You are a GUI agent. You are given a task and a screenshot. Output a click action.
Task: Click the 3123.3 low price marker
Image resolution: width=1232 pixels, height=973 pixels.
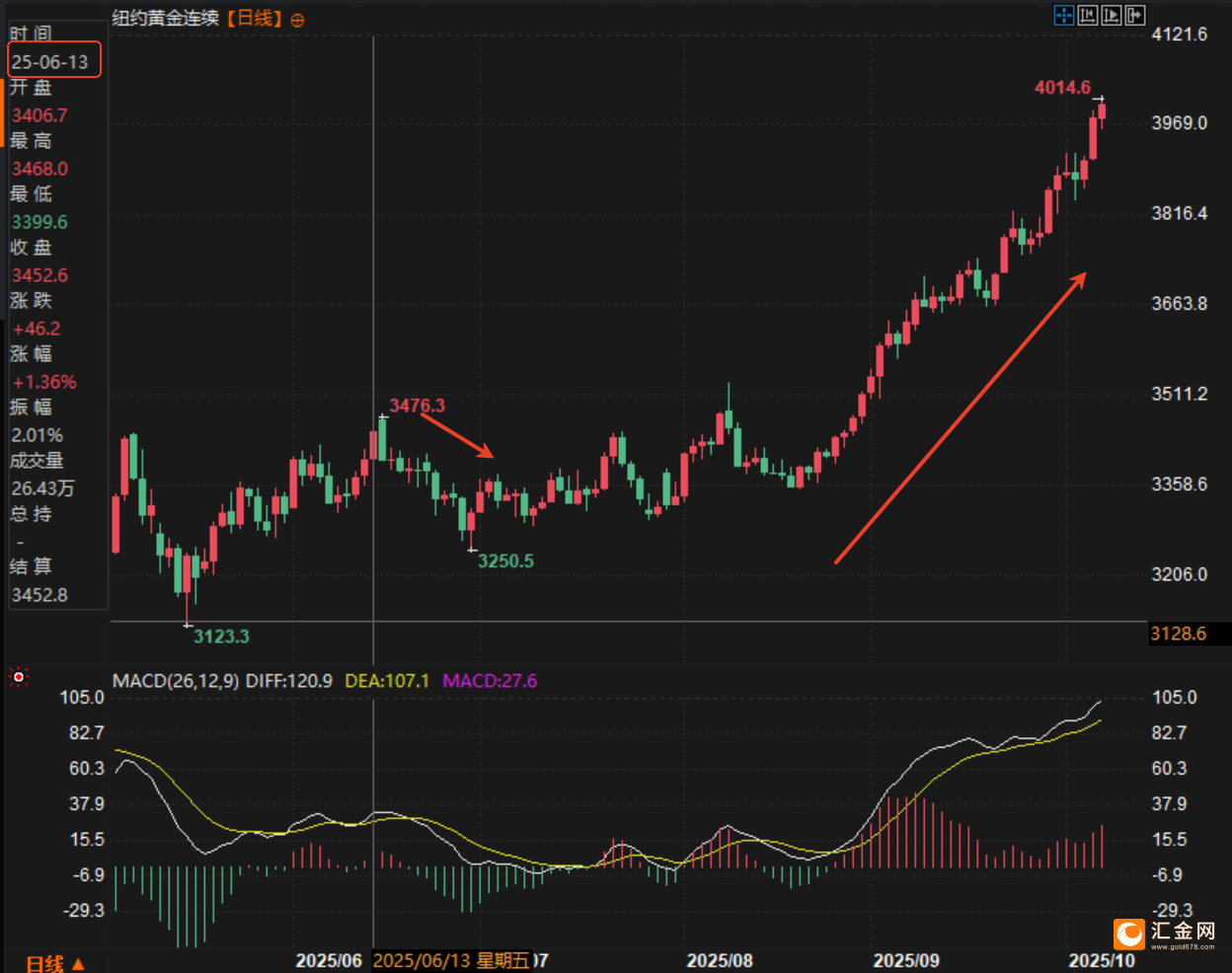(x=221, y=636)
